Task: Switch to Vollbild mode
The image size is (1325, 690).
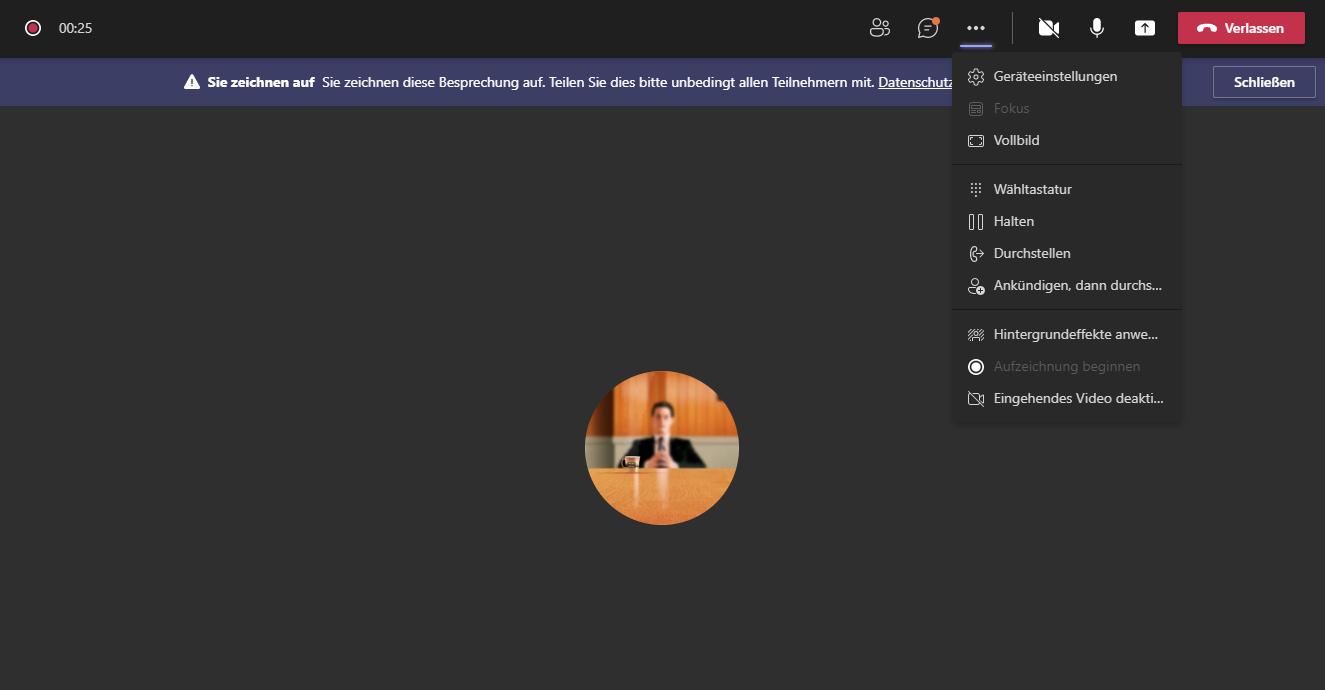Action: click(x=1067, y=140)
